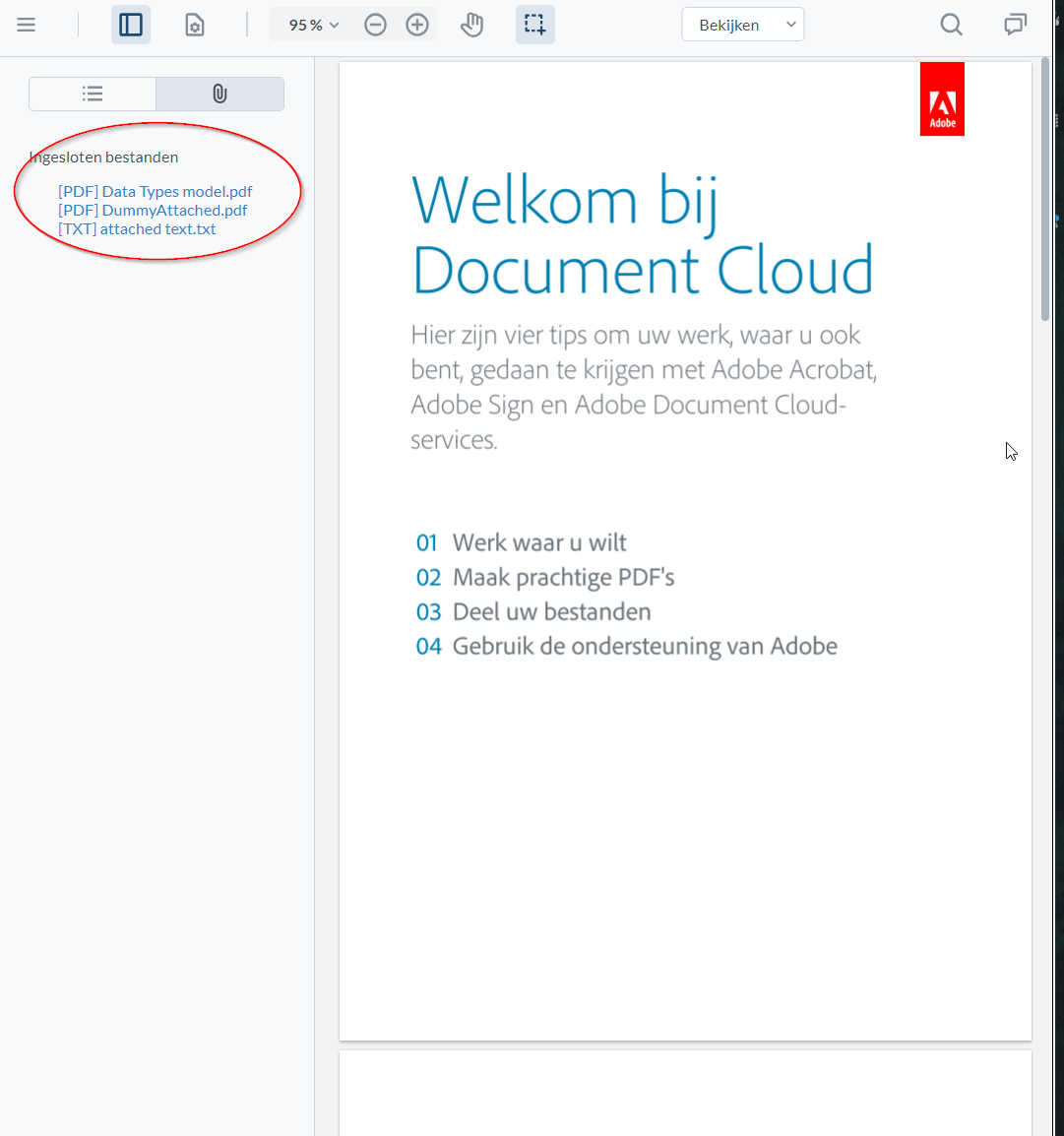Image resolution: width=1064 pixels, height=1136 pixels.
Task: Open the comments panel icon
Action: [x=1015, y=26]
